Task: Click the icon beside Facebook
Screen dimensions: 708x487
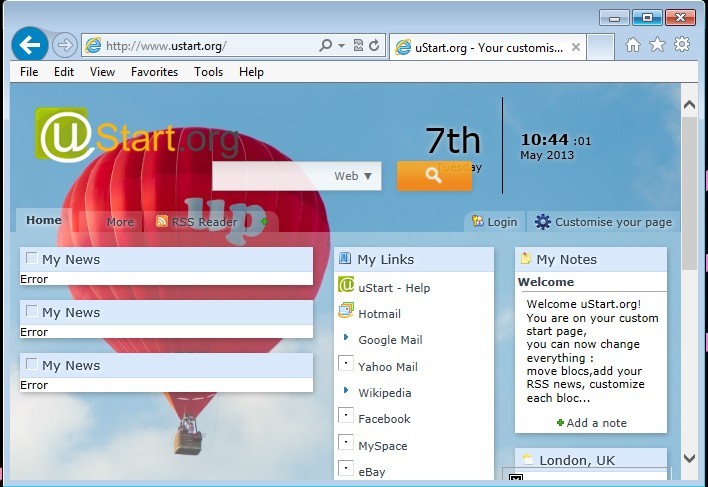Action: (346, 415)
